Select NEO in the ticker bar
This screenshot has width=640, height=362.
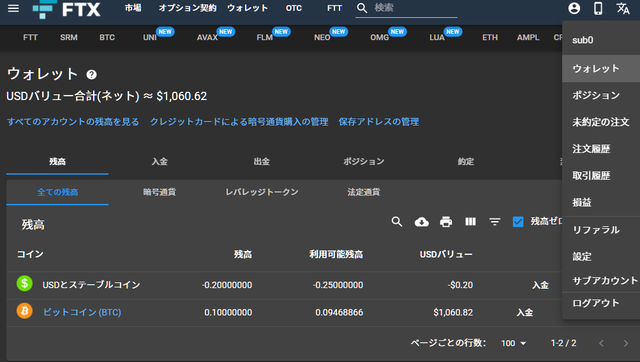[322, 37]
